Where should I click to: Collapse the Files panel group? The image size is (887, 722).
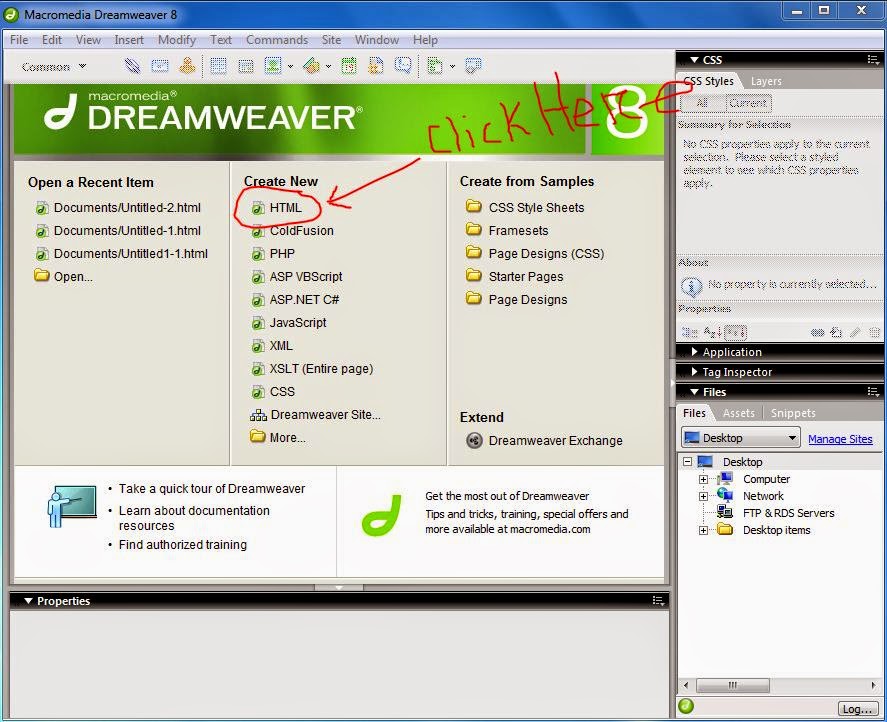click(695, 392)
